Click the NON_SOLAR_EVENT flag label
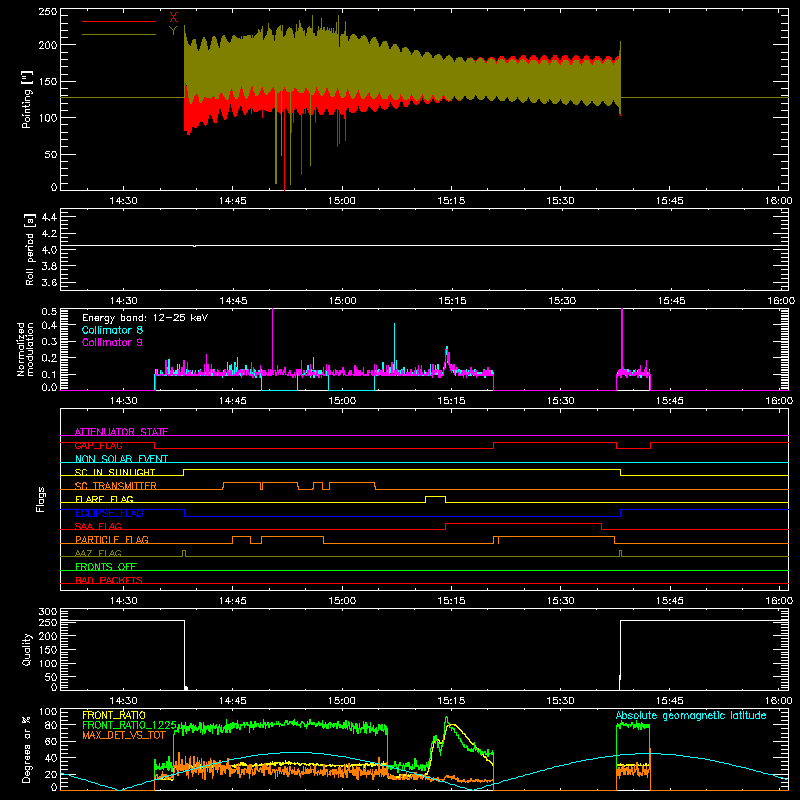Image resolution: width=800 pixels, height=800 pixels. tap(121, 459)
